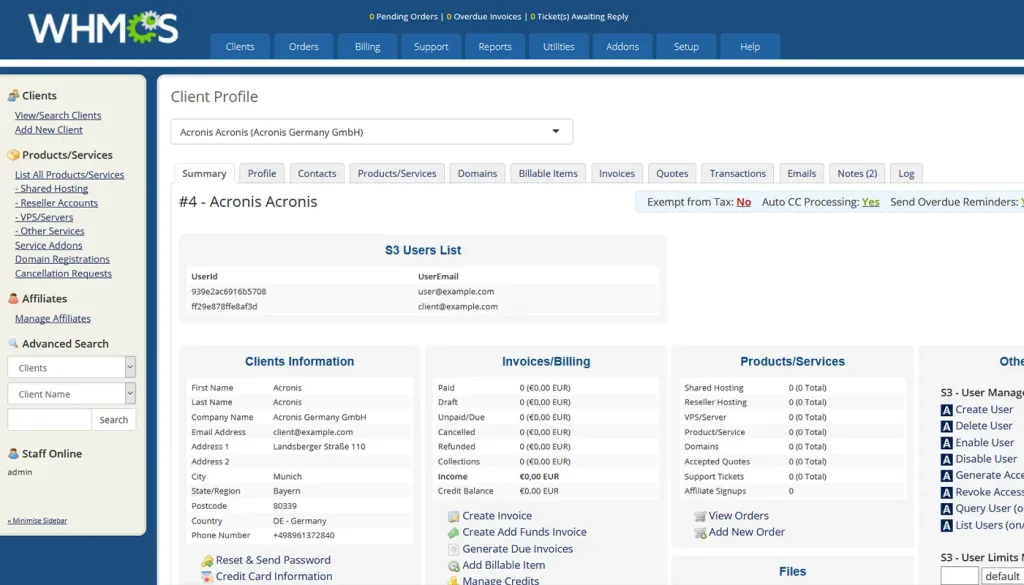Select the Add Billable Item icon
The height and width of the screenshot is (585, 1024).
pos(453,564)
